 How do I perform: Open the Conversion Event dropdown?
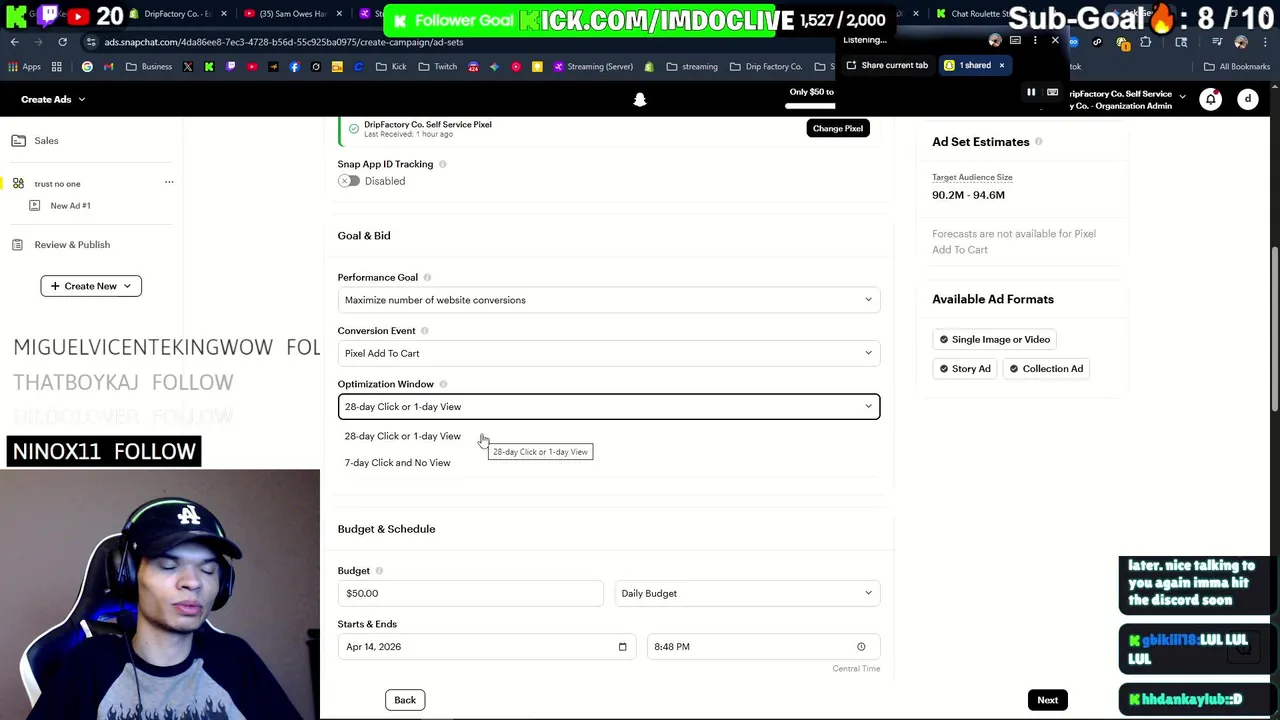(x=608, y=353)
